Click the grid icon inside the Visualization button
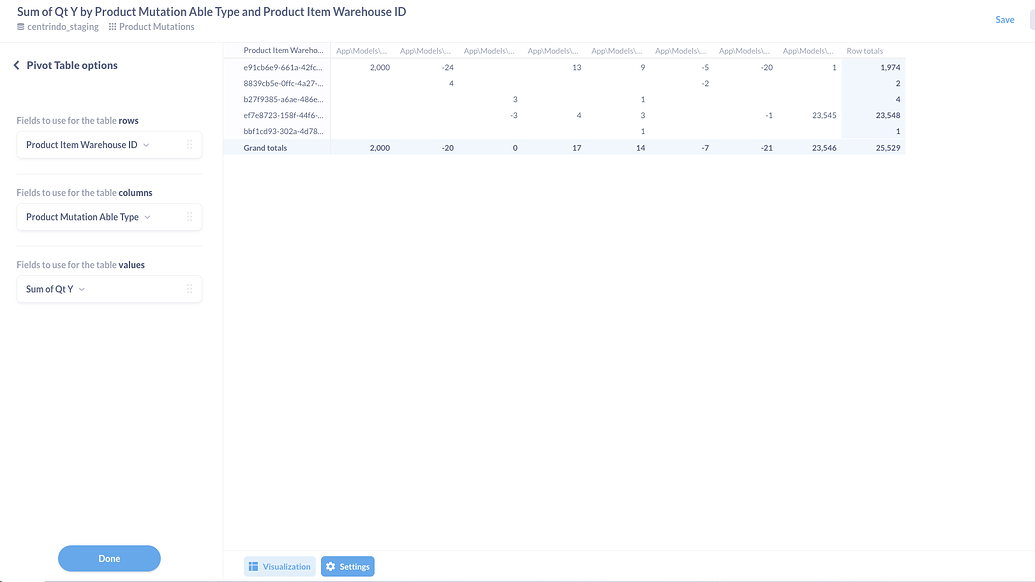Image resolution: width=1035 pixels, height=582 pixels. point(254,566)
